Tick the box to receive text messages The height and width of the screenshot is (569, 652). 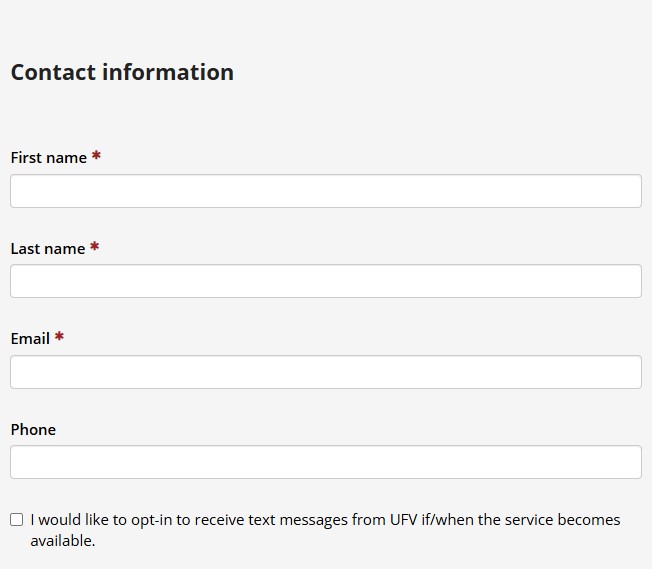(17, 520)
